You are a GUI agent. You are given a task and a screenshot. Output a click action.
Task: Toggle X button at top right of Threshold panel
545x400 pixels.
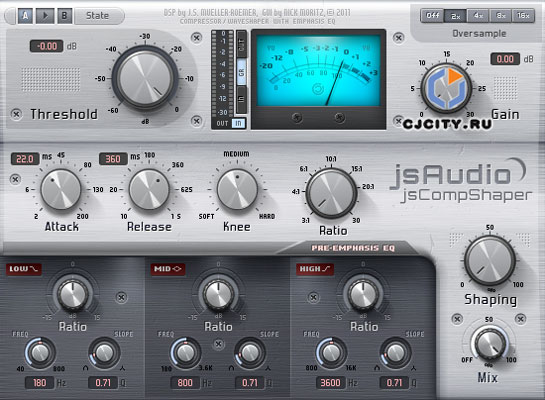197,38
